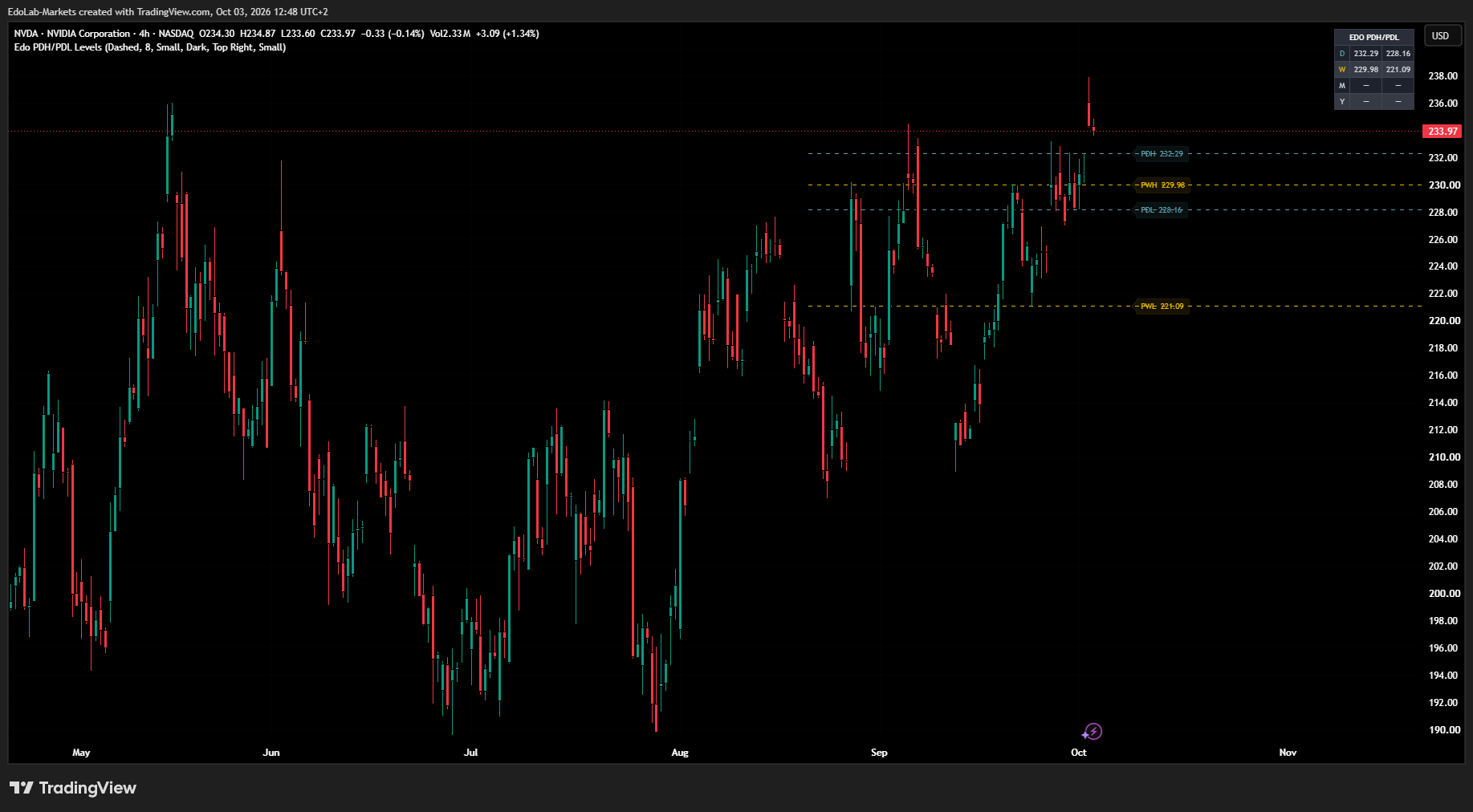
Task: Click the EDO PDH/PDL table header
Action: tap(1373, 37)
